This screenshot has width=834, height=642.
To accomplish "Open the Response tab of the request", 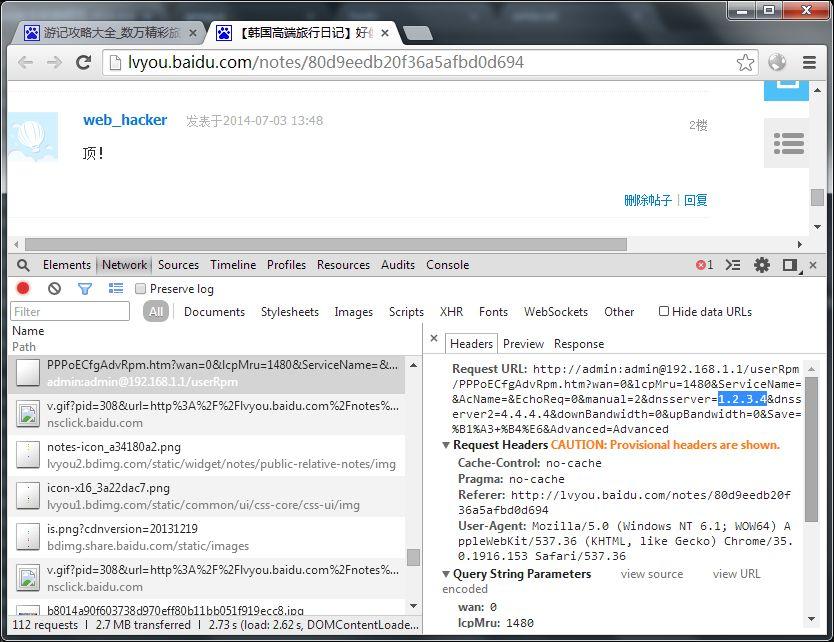I will pos(579,344).
